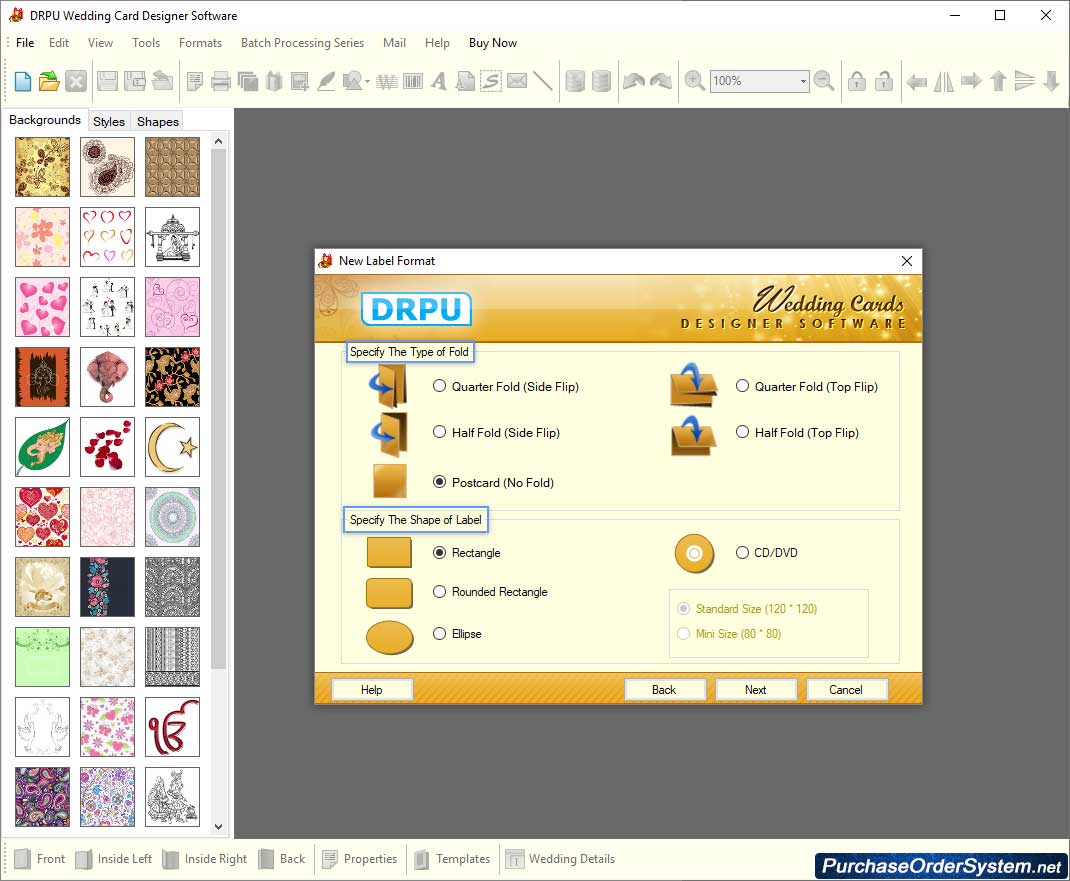Click the stylized S shape tool icon
The height and width of the screenshot is (881, 1070).
pyautogui.click(x=491, y=81)
